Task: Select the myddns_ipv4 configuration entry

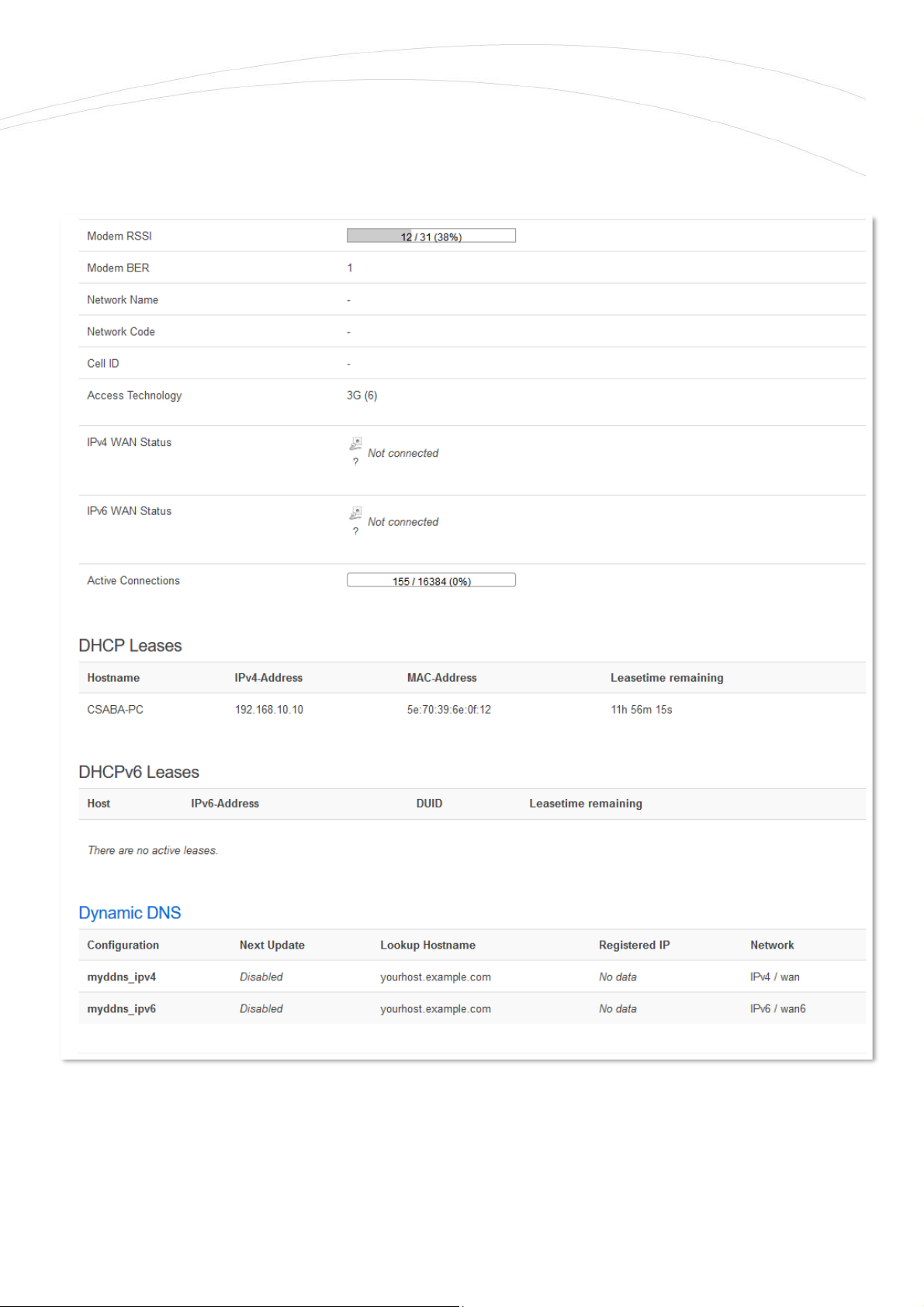Action: coord(121,977)
